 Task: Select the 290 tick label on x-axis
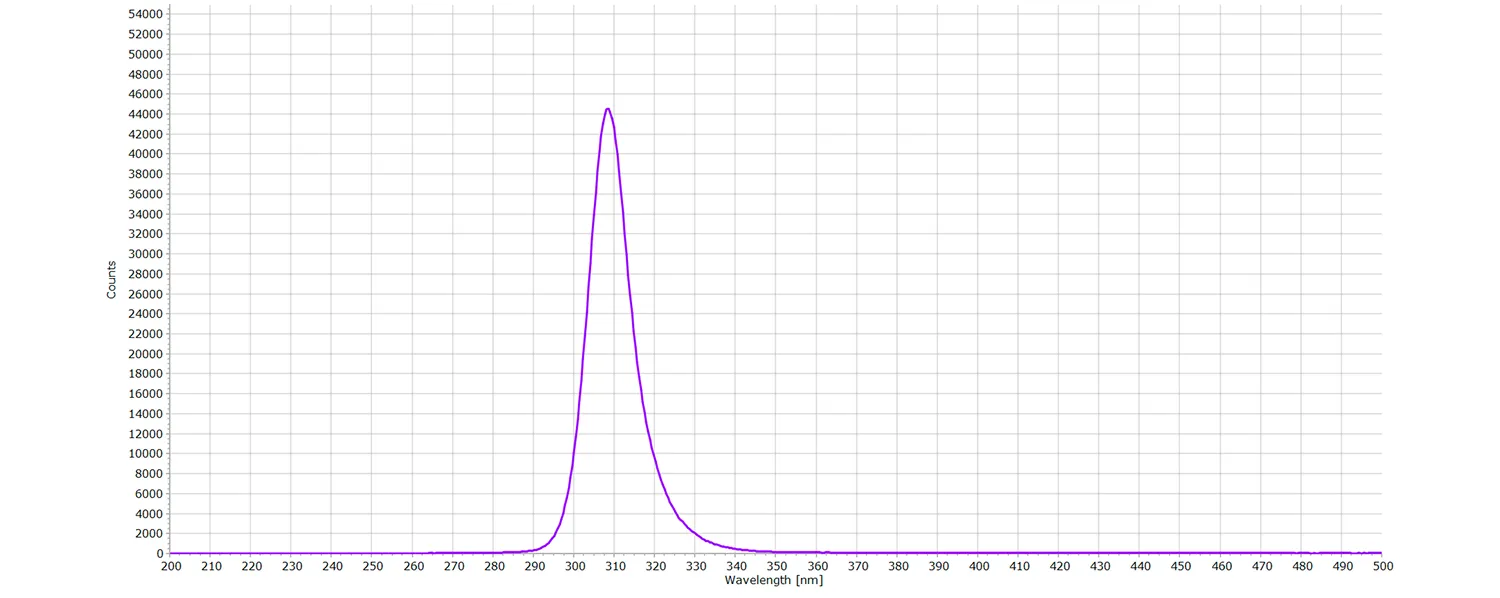534,565
